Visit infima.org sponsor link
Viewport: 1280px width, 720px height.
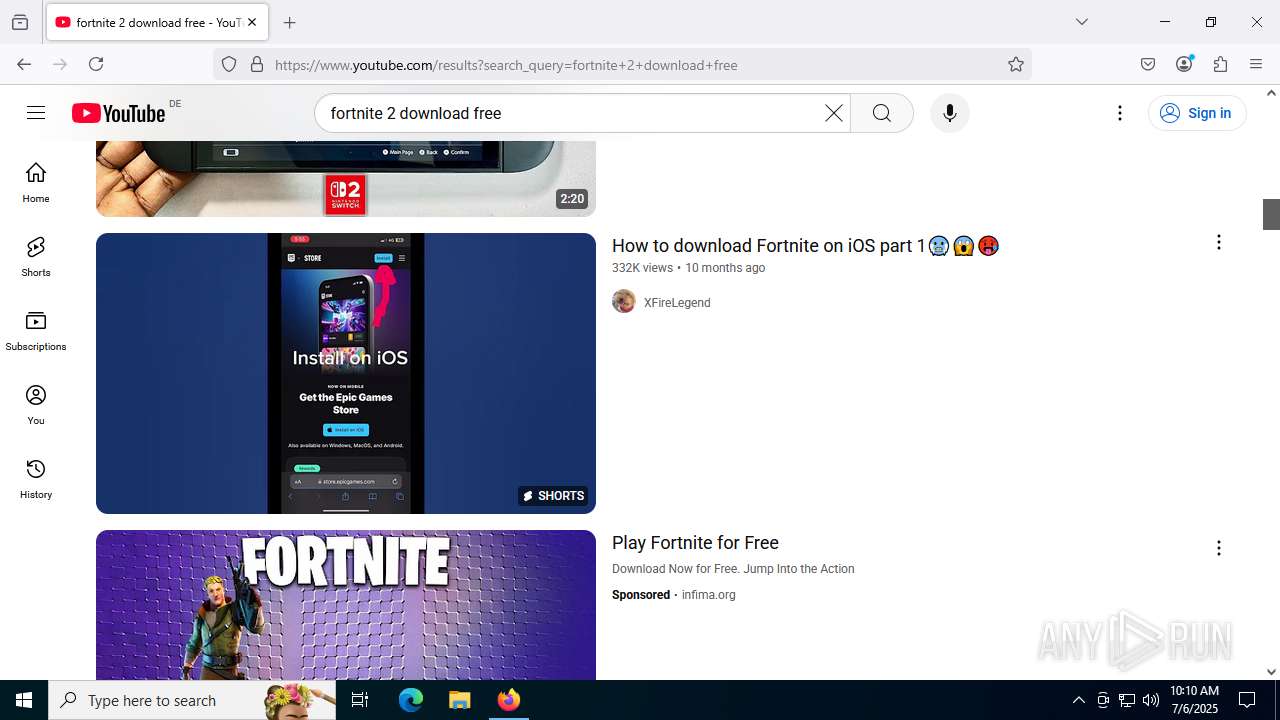click(708, 595)
